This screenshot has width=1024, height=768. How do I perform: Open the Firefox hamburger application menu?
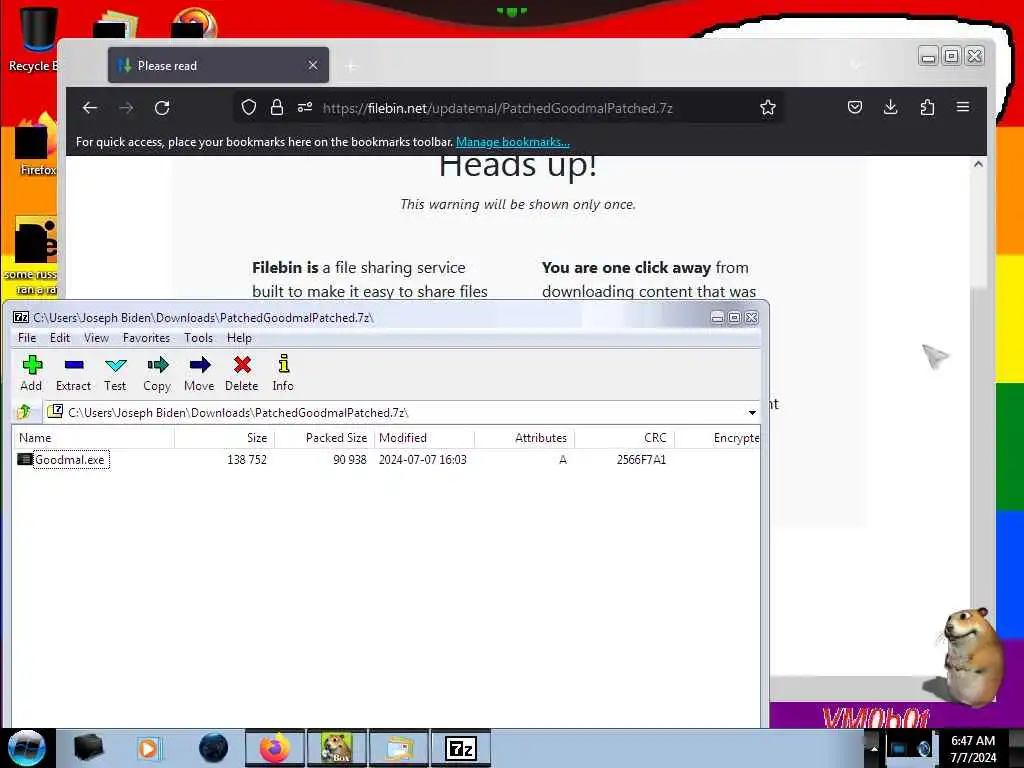[x=963, y=108]
